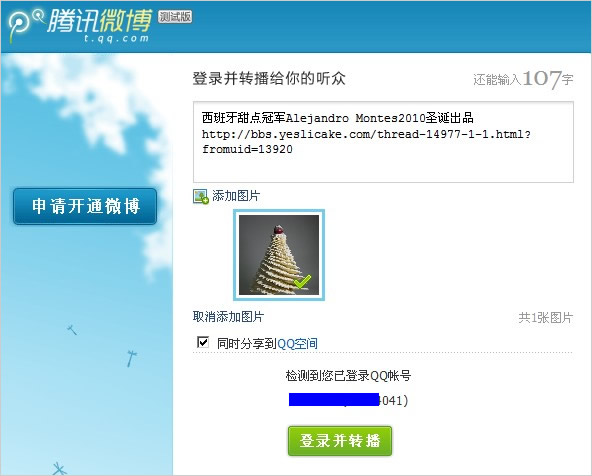
Task: Toggle the share to QQ空间 checkbox
Action: click(x=203, y=342)
